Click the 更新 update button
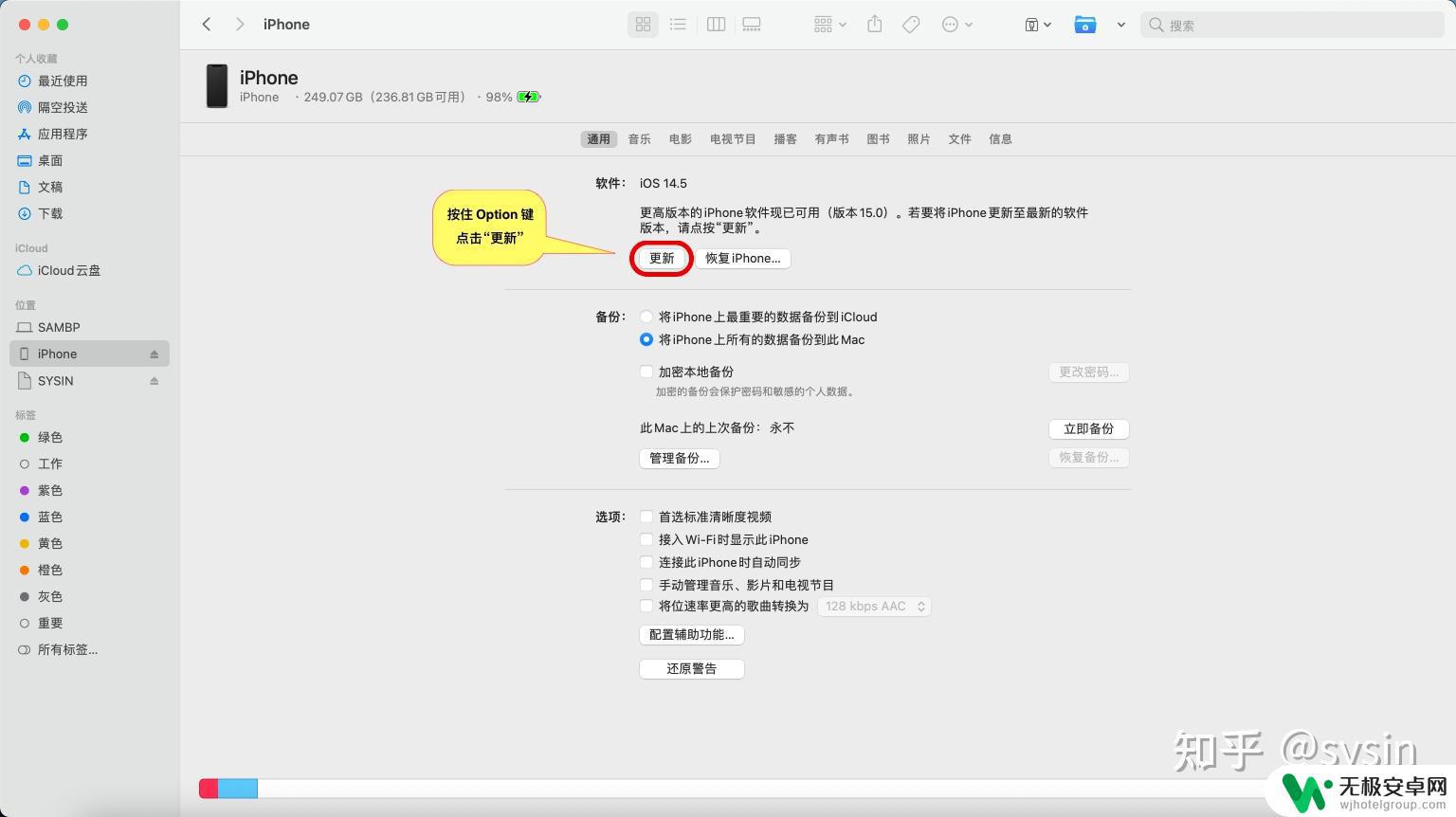1456x817 pixels. click(662, 259)
